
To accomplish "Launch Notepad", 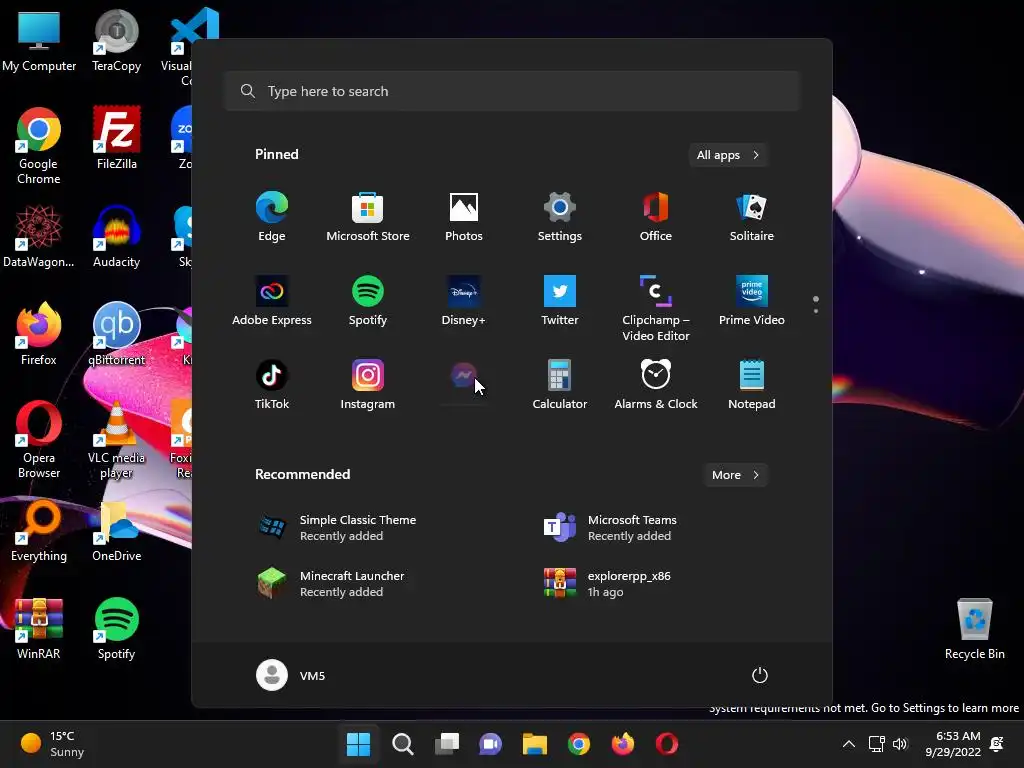I will point(752,385).
